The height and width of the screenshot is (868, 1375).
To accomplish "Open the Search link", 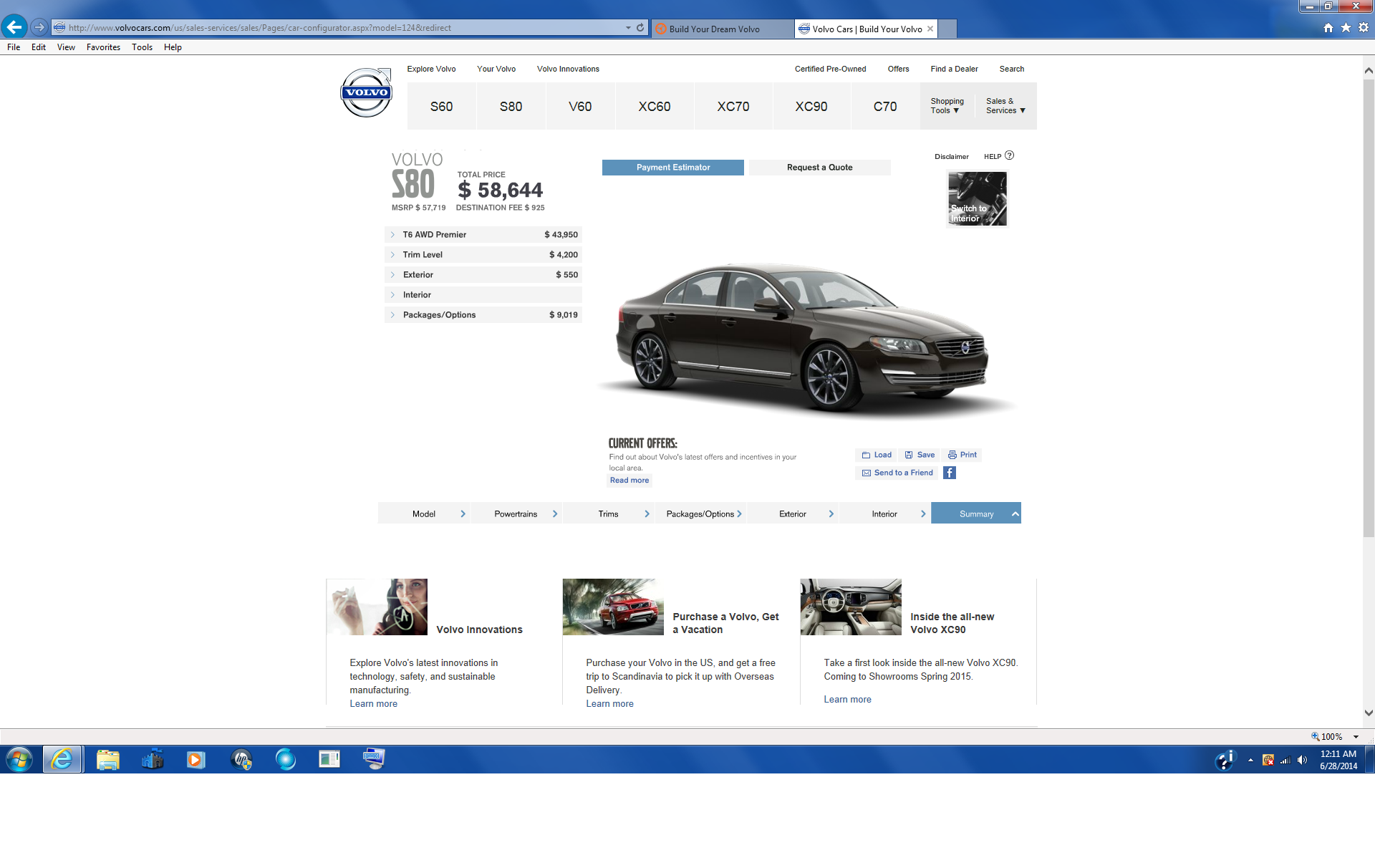I will pos(1012,69).
